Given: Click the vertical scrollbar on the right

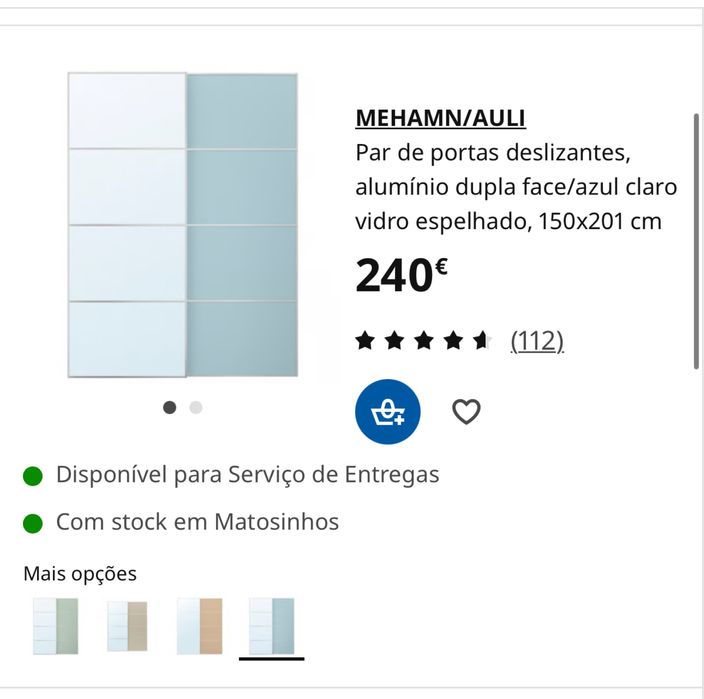Looking at the screenshot, I should 696,240.
